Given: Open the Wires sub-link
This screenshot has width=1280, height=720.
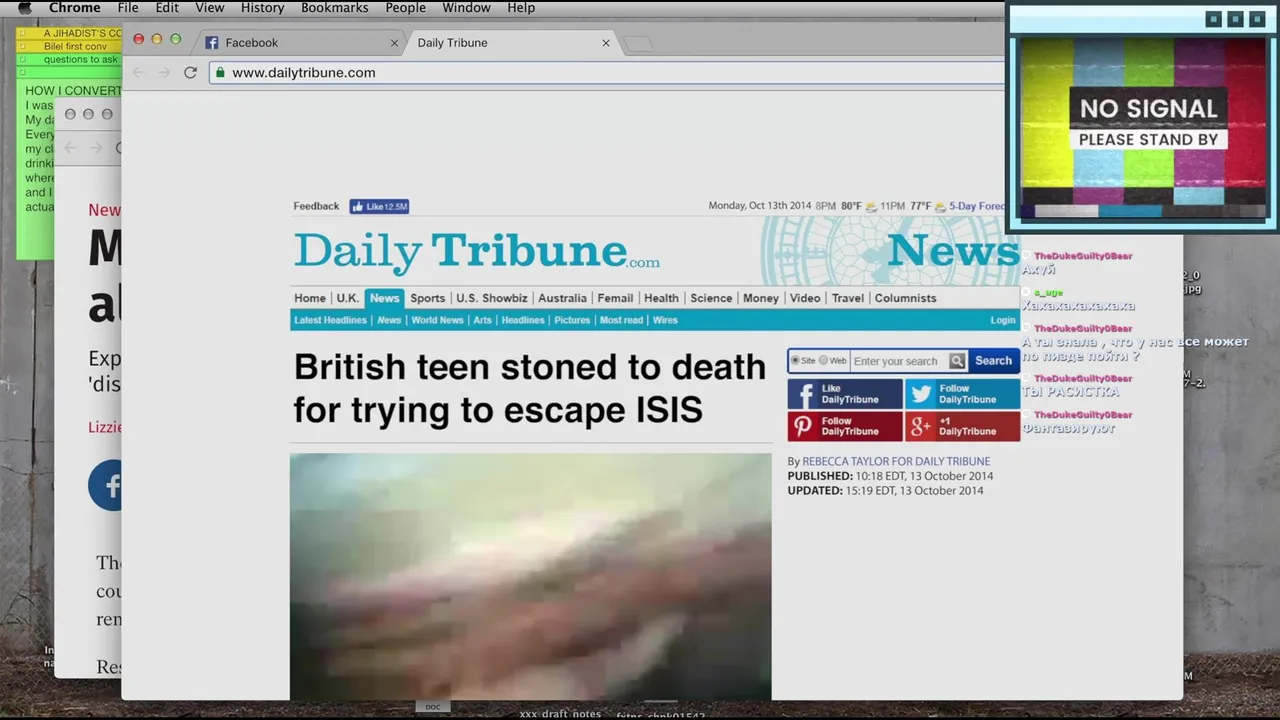Looking at the screenshot, I should click(665, 320).
